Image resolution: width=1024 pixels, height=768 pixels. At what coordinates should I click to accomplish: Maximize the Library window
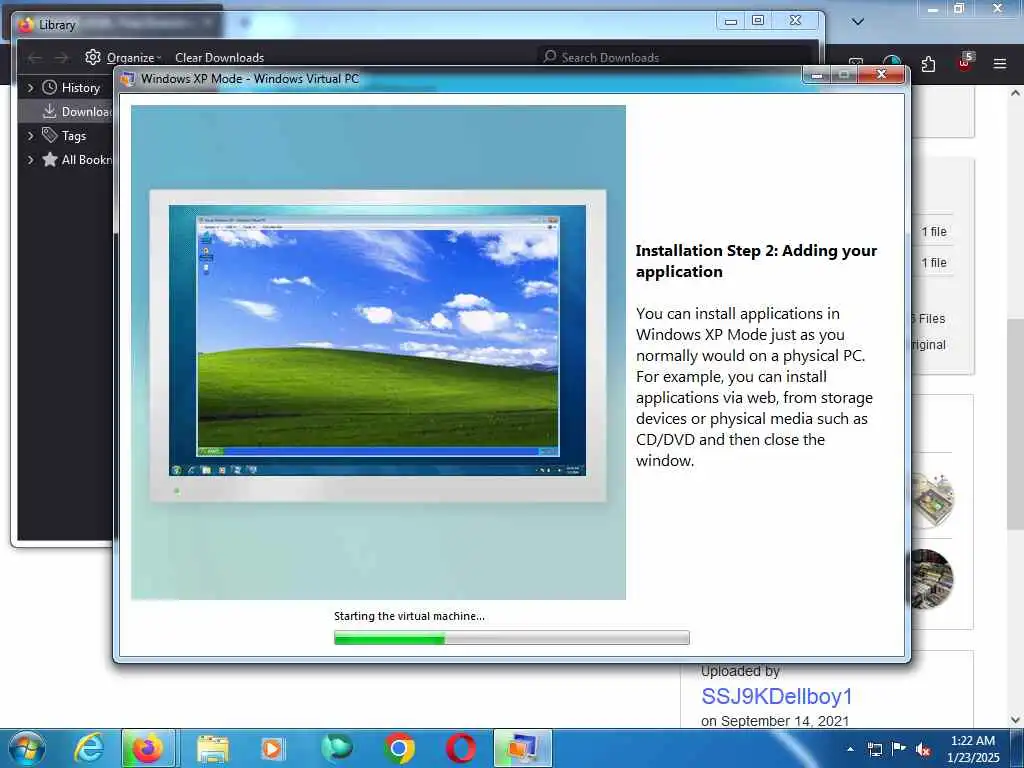[758, 21]
